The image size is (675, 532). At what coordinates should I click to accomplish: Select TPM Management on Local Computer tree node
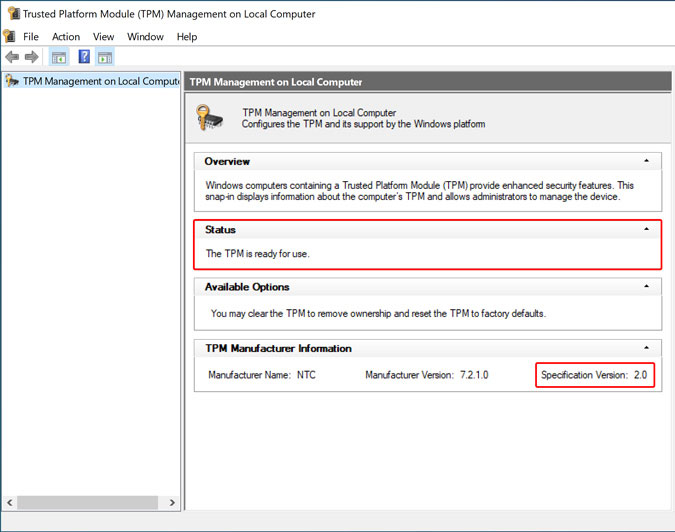click(92, 80)
